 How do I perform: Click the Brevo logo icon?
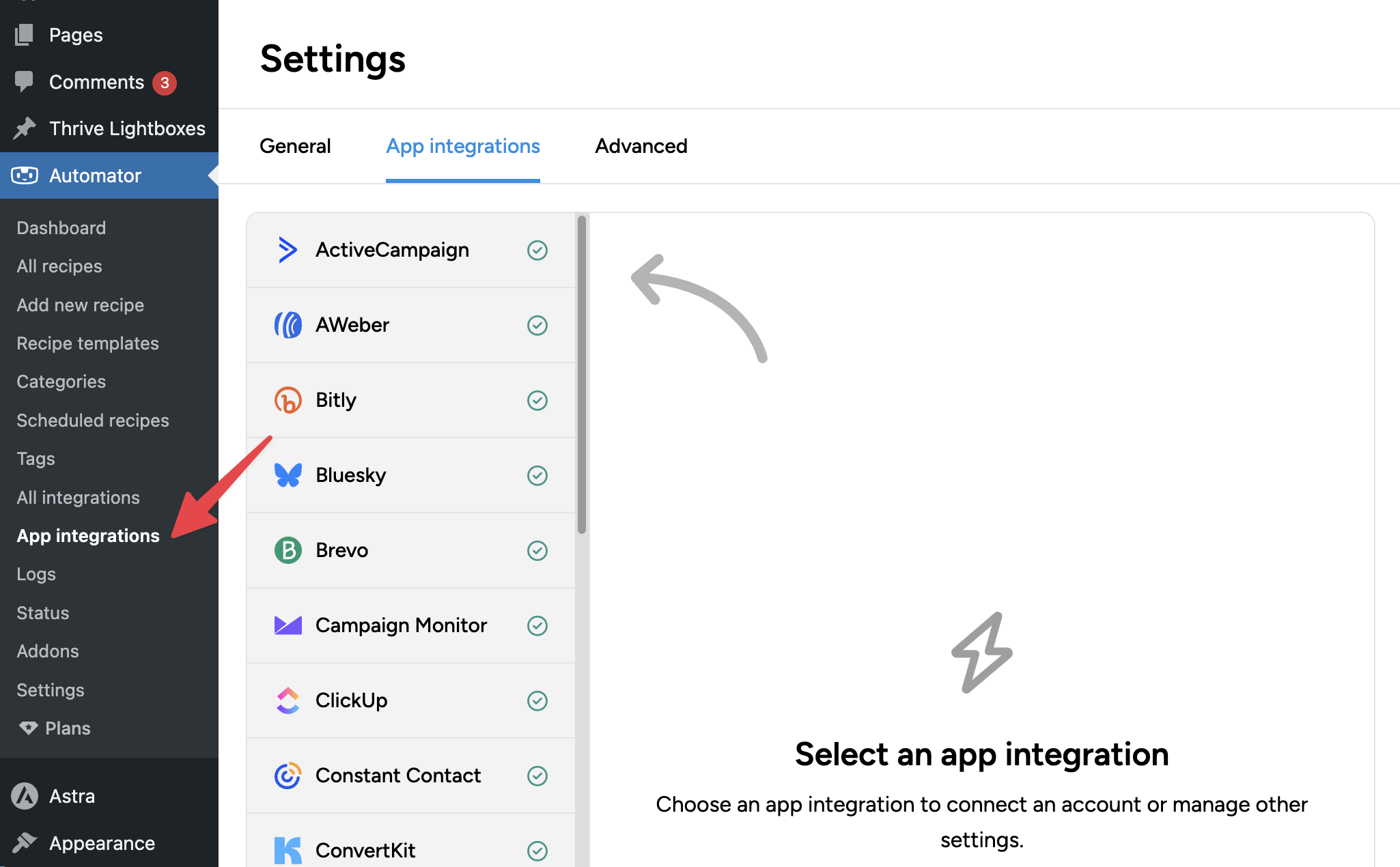click(288, 550)
